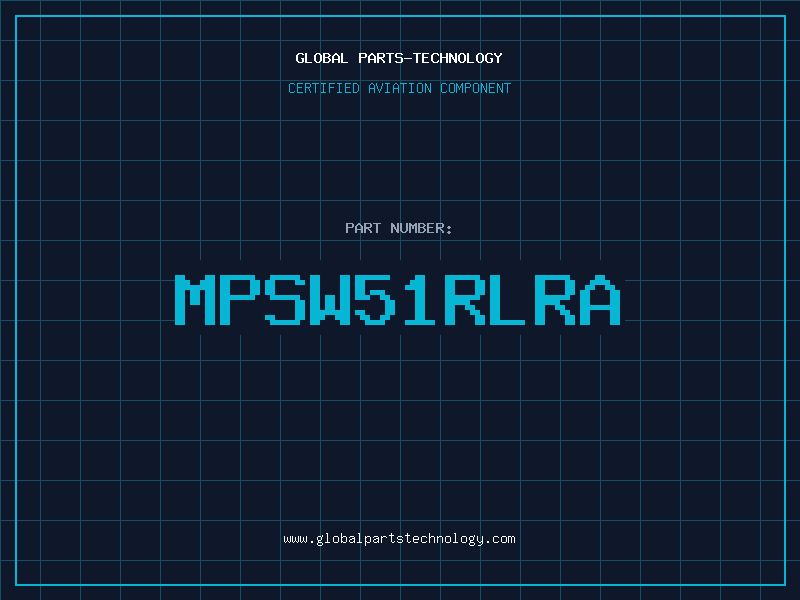Click the PART NUMBER: label

coord(399,228)
